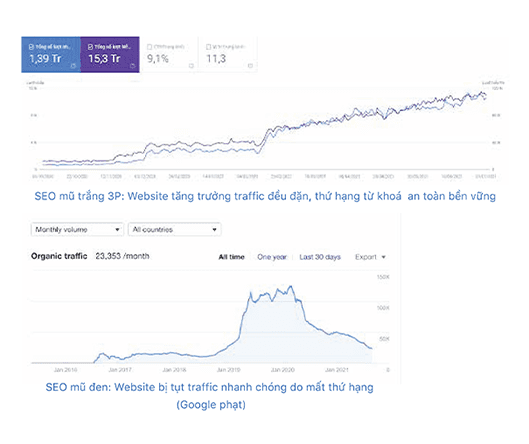Click help icon on 15,3 Tr card
529x444 pixels.
pos(132,66)
